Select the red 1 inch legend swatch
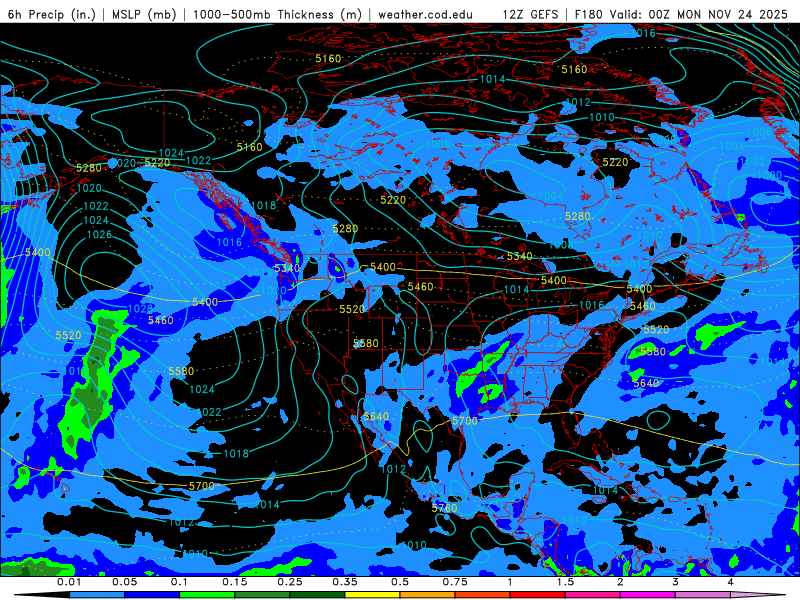The image size is (800, 600). point(538,595)
